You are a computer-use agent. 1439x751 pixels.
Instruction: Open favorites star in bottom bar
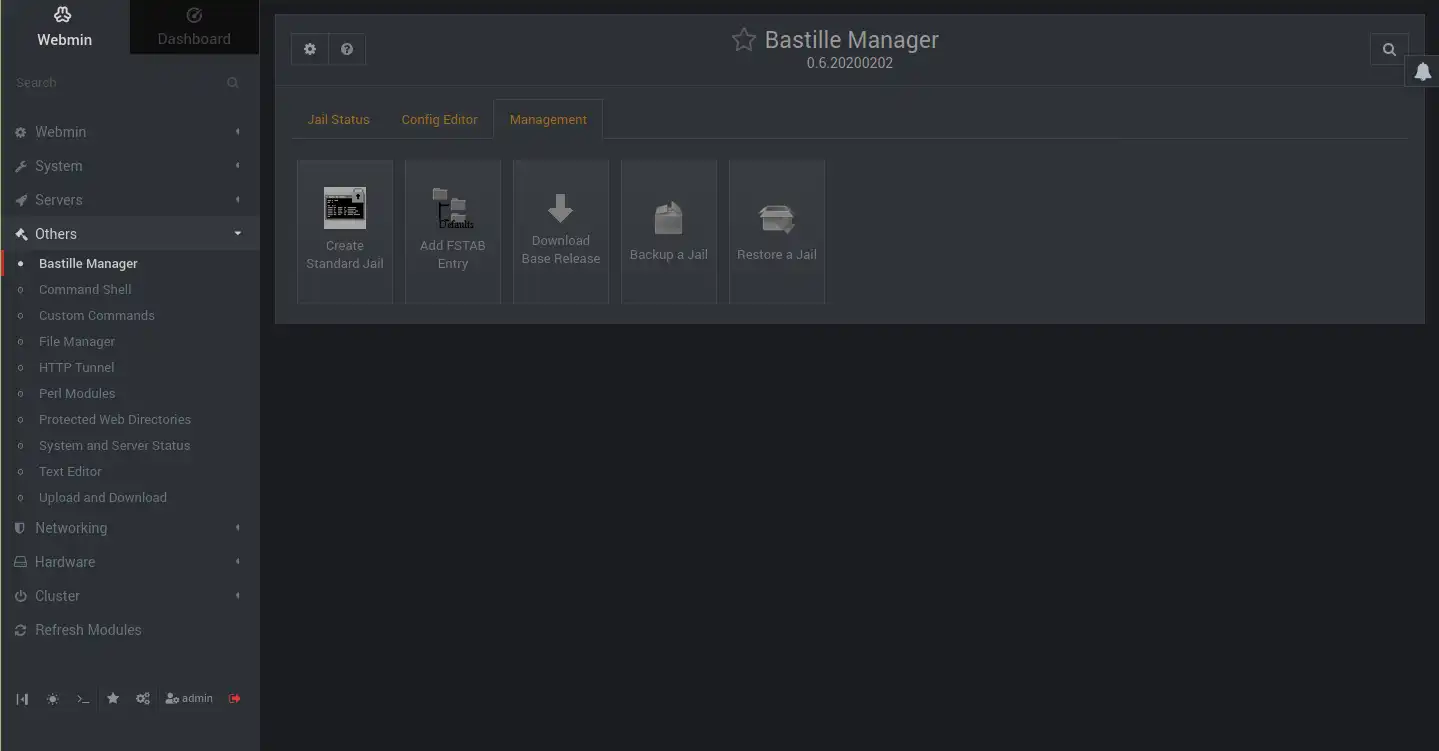pos(113,698)
